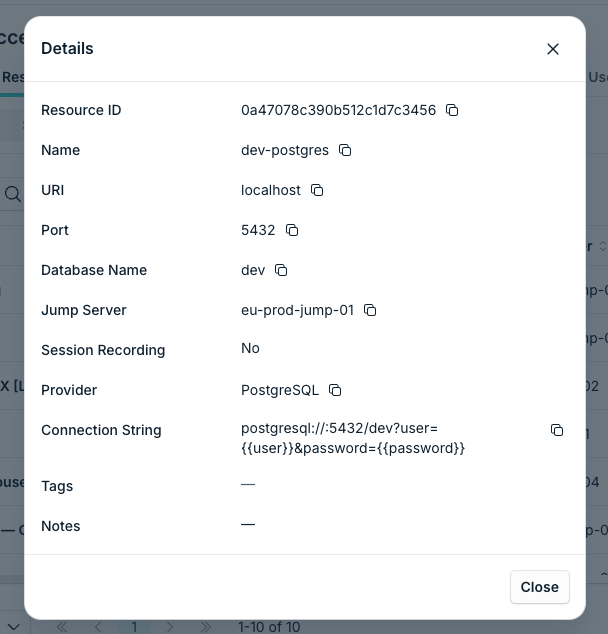Go to first page in pagination
This screenshot has height=634, width=608.
coord(62,627)
